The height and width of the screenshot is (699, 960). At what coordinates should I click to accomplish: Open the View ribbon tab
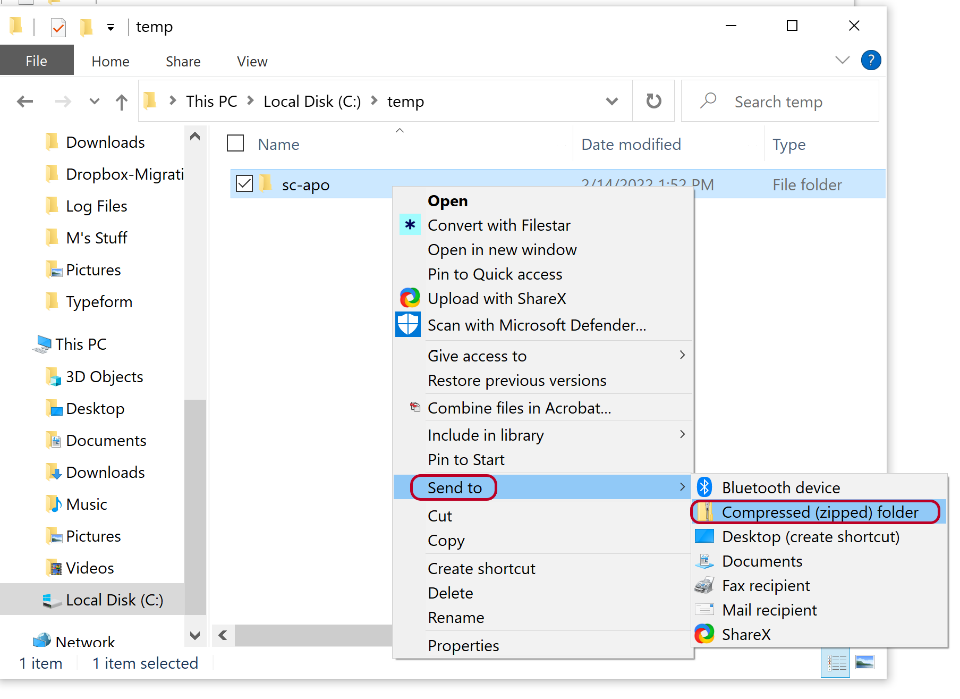252,61
